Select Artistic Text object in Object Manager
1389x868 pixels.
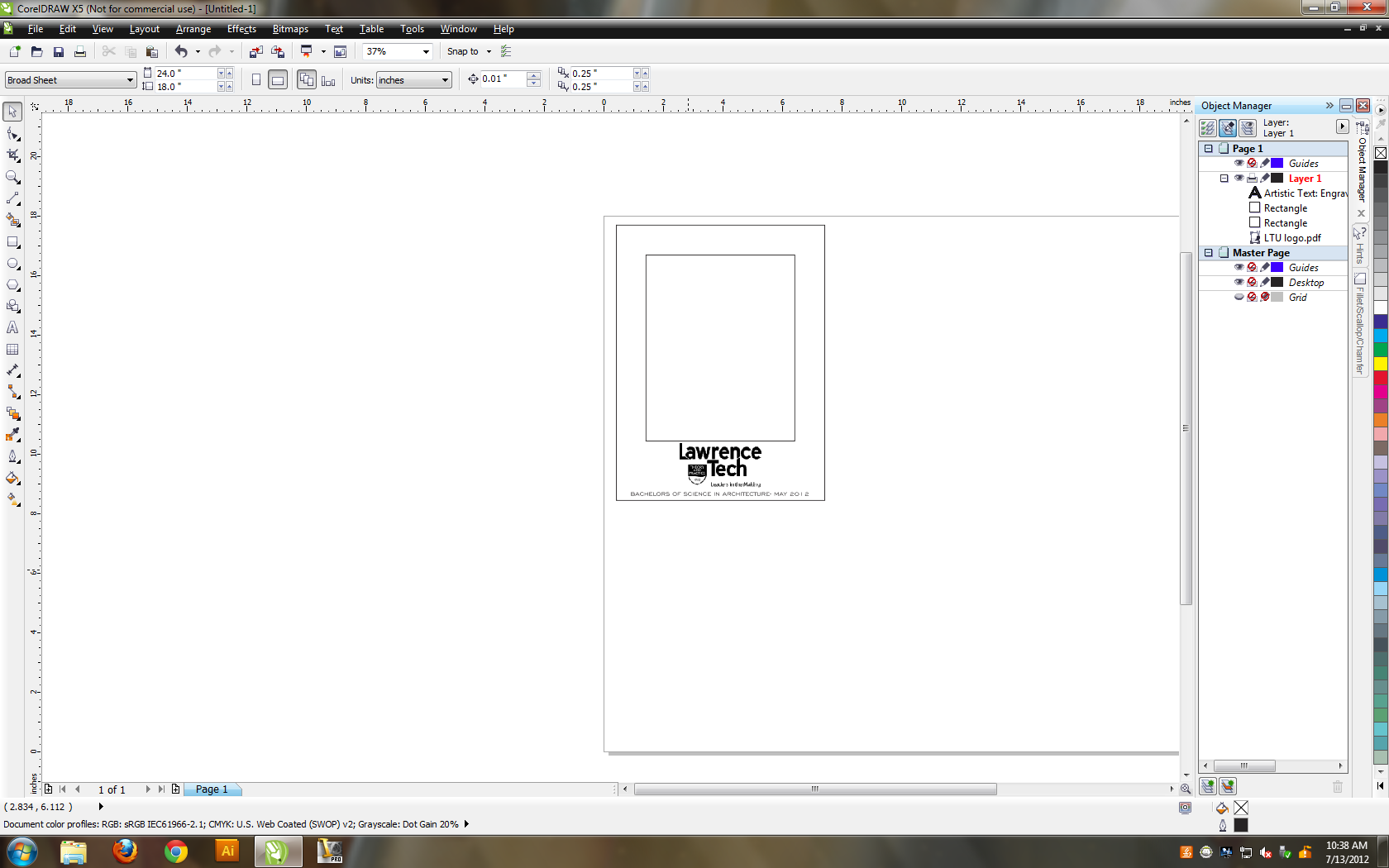coord(1298,193)
